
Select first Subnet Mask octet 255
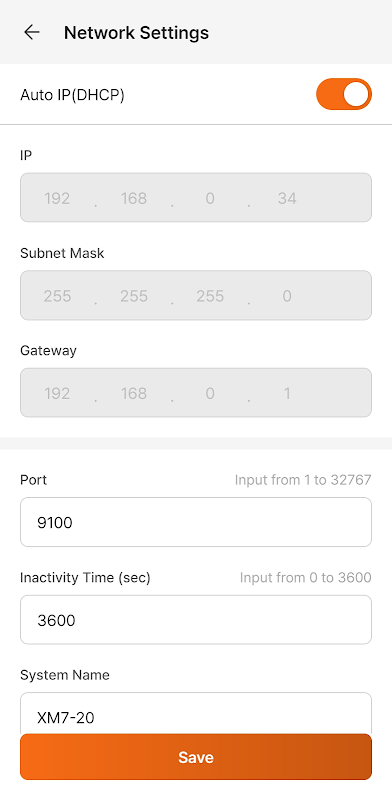pos(57,296)
